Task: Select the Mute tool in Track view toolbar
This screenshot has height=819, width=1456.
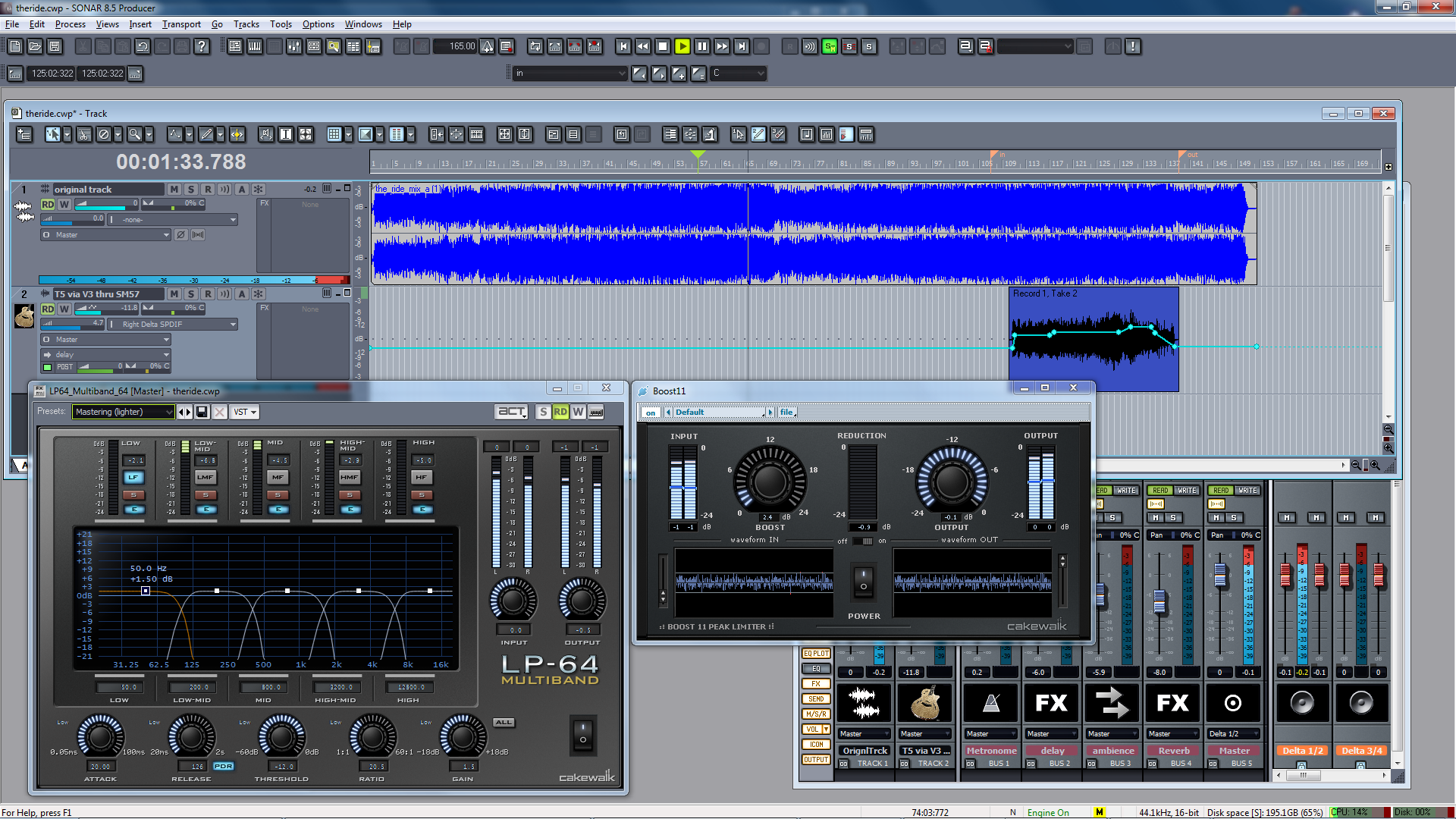Action: [104, 134]
